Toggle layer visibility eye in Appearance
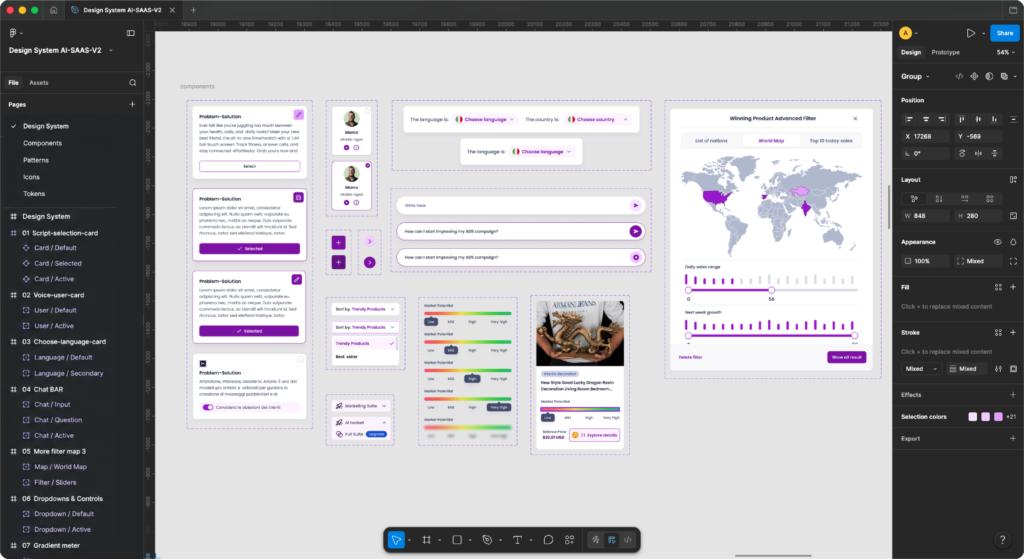 click(x=997, y=242)
